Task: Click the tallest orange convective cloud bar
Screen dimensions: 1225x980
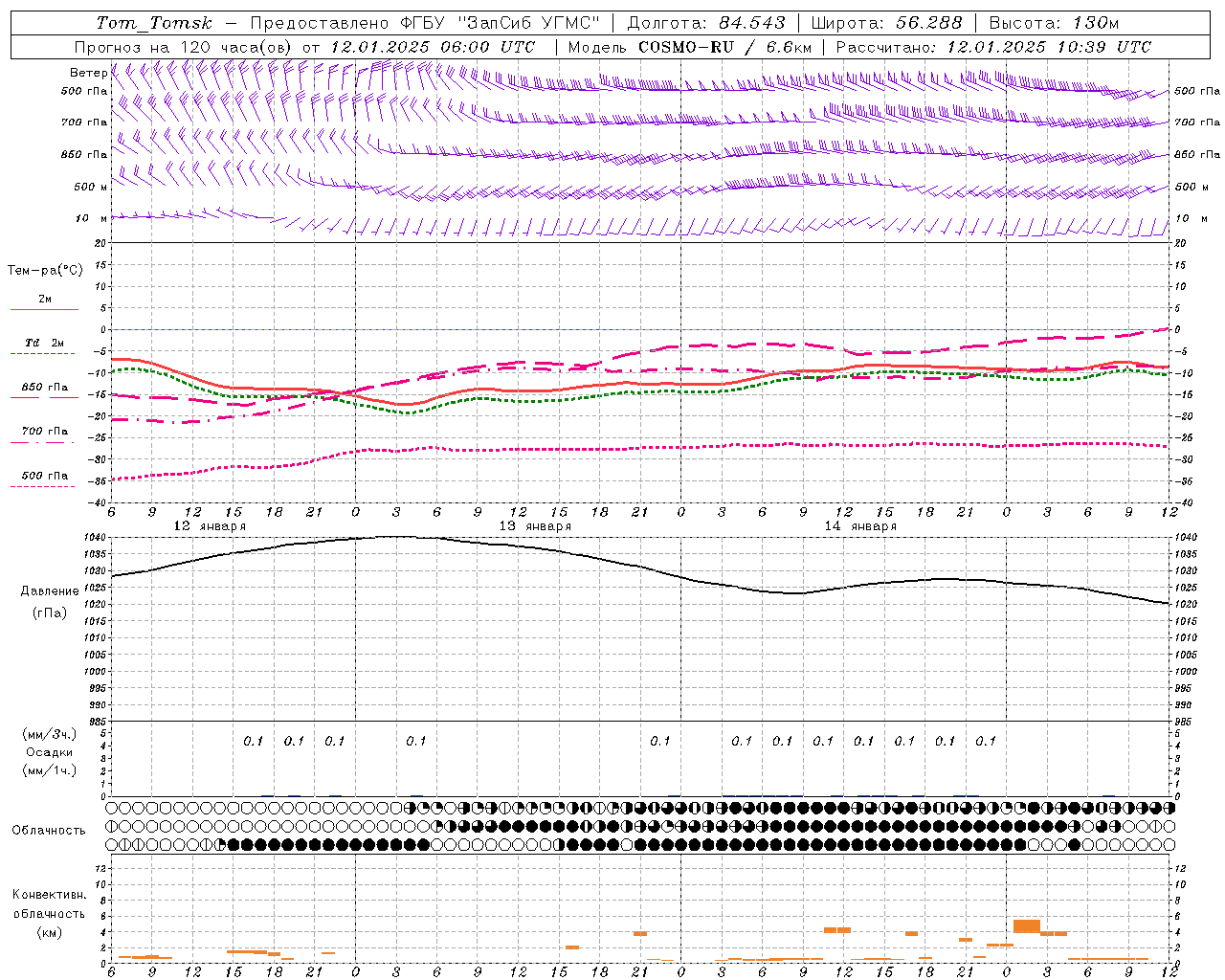Action: (x=1026, y=926)
